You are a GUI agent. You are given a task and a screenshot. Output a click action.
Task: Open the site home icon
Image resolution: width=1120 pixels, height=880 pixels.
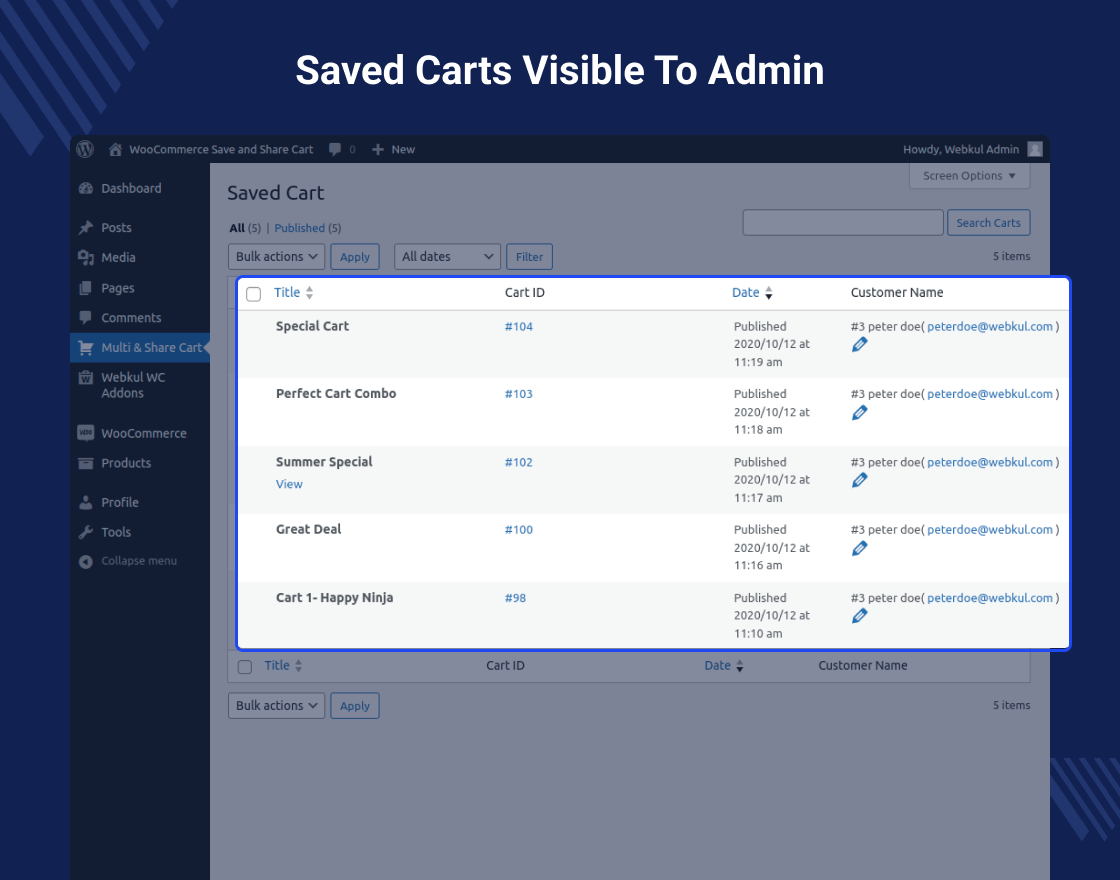pyautogui.click(x=115, y=149)
